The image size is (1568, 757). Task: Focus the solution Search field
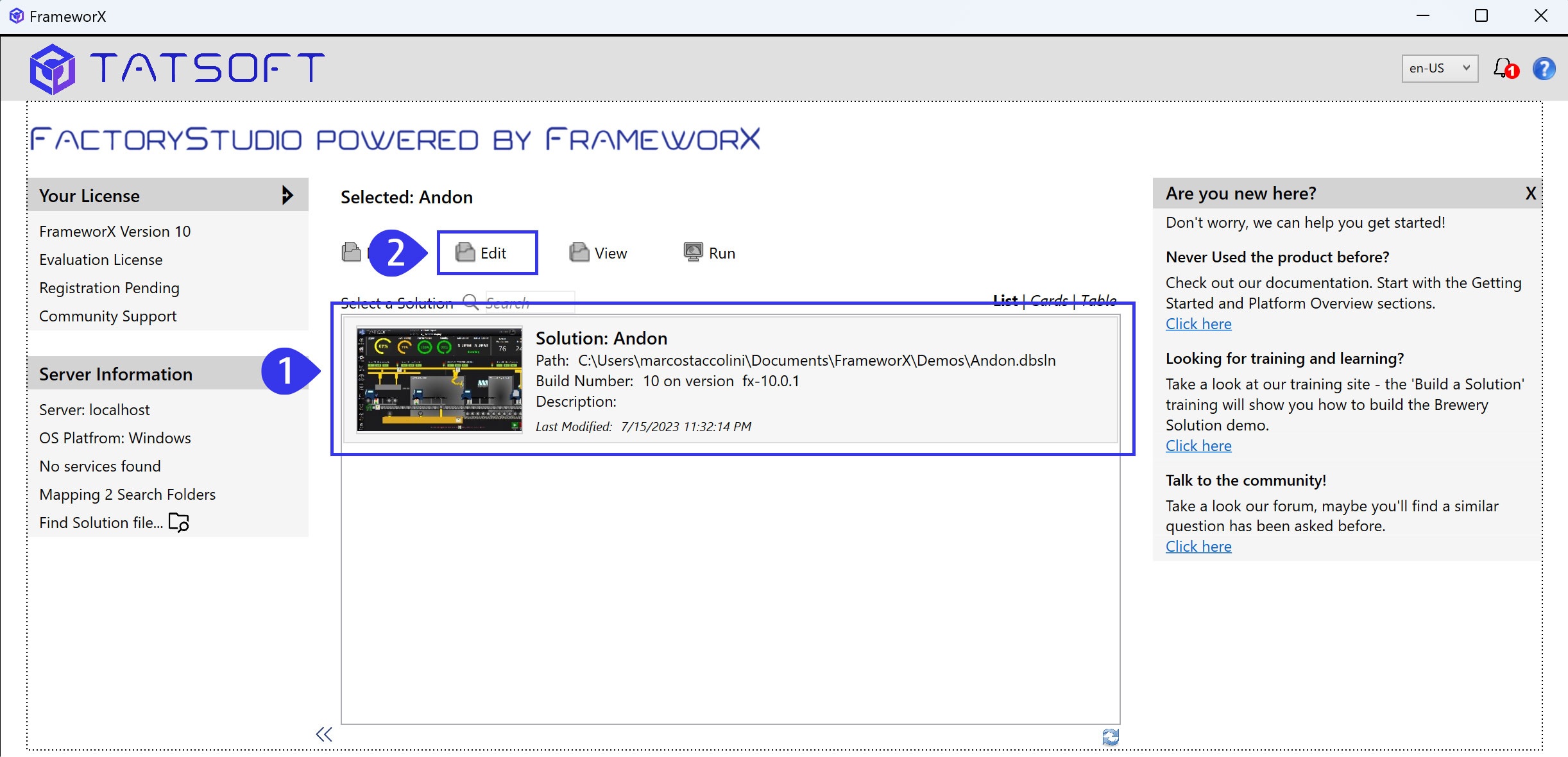click(529, 302)
